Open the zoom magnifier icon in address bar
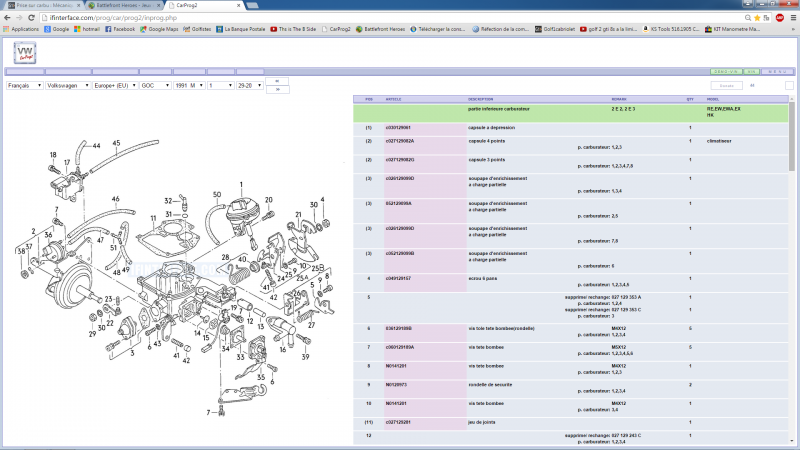800x450 pixels. coord(748,18)
